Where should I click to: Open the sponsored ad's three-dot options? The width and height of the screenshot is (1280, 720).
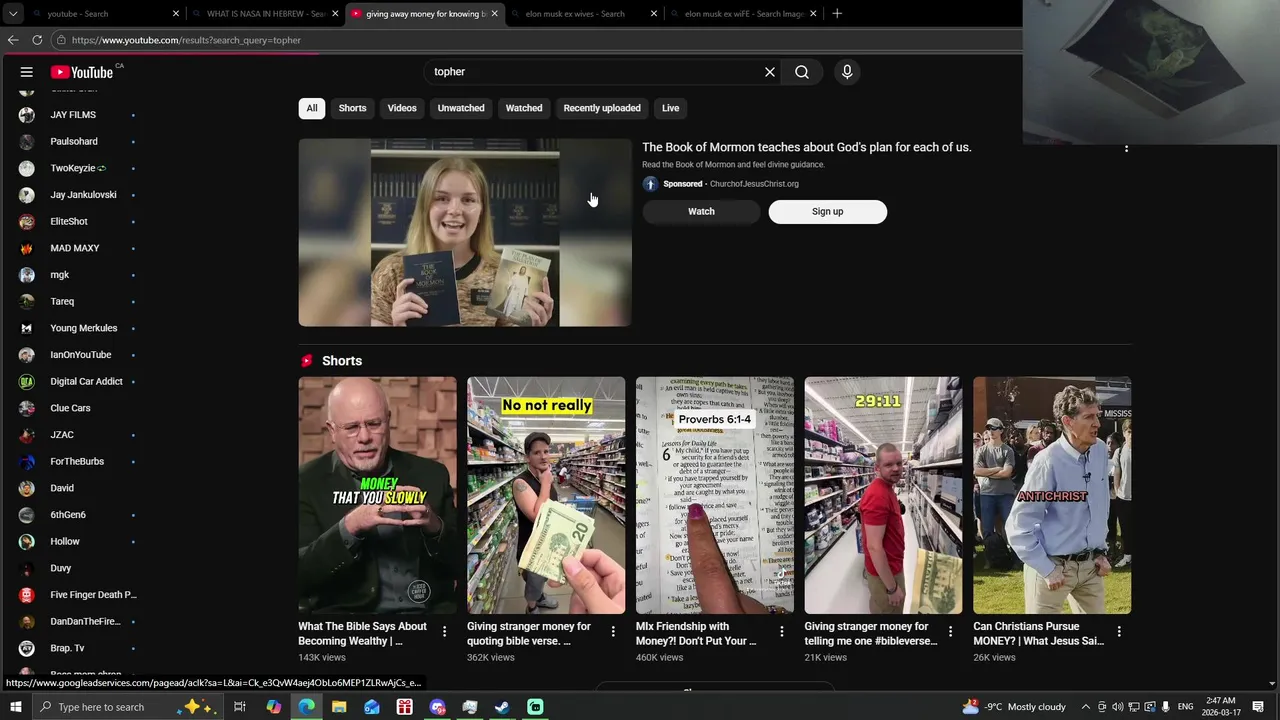tap(1126, 148)
